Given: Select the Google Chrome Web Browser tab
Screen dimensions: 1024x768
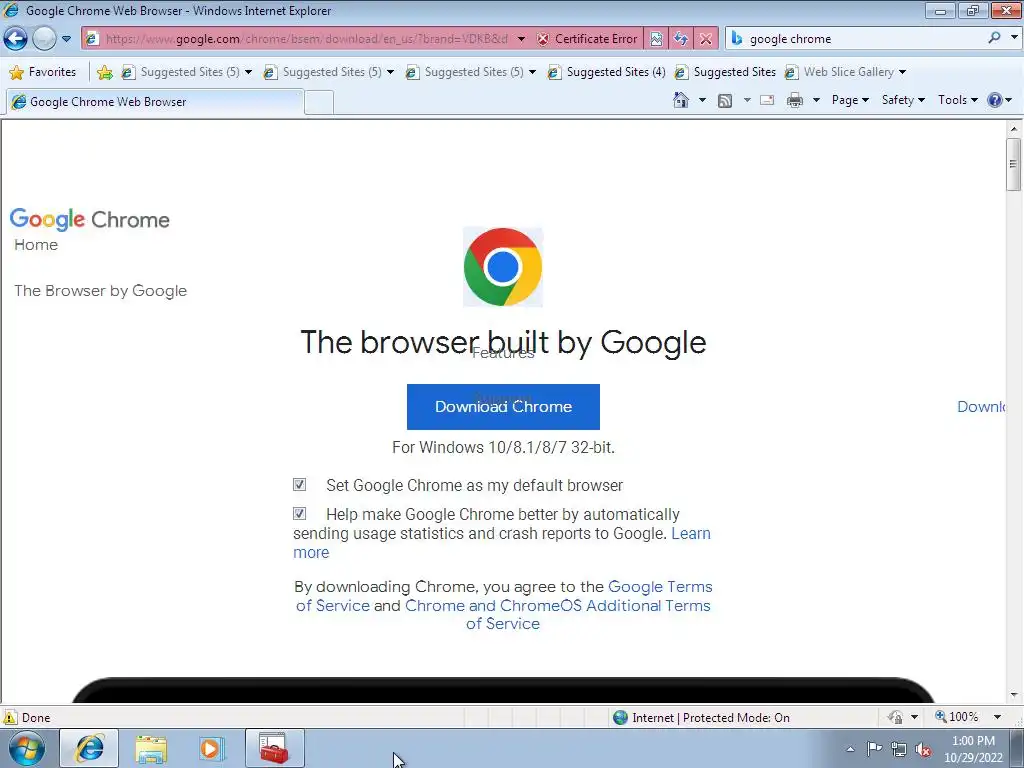Looking at the screenshot, I should tap(154, 102).
